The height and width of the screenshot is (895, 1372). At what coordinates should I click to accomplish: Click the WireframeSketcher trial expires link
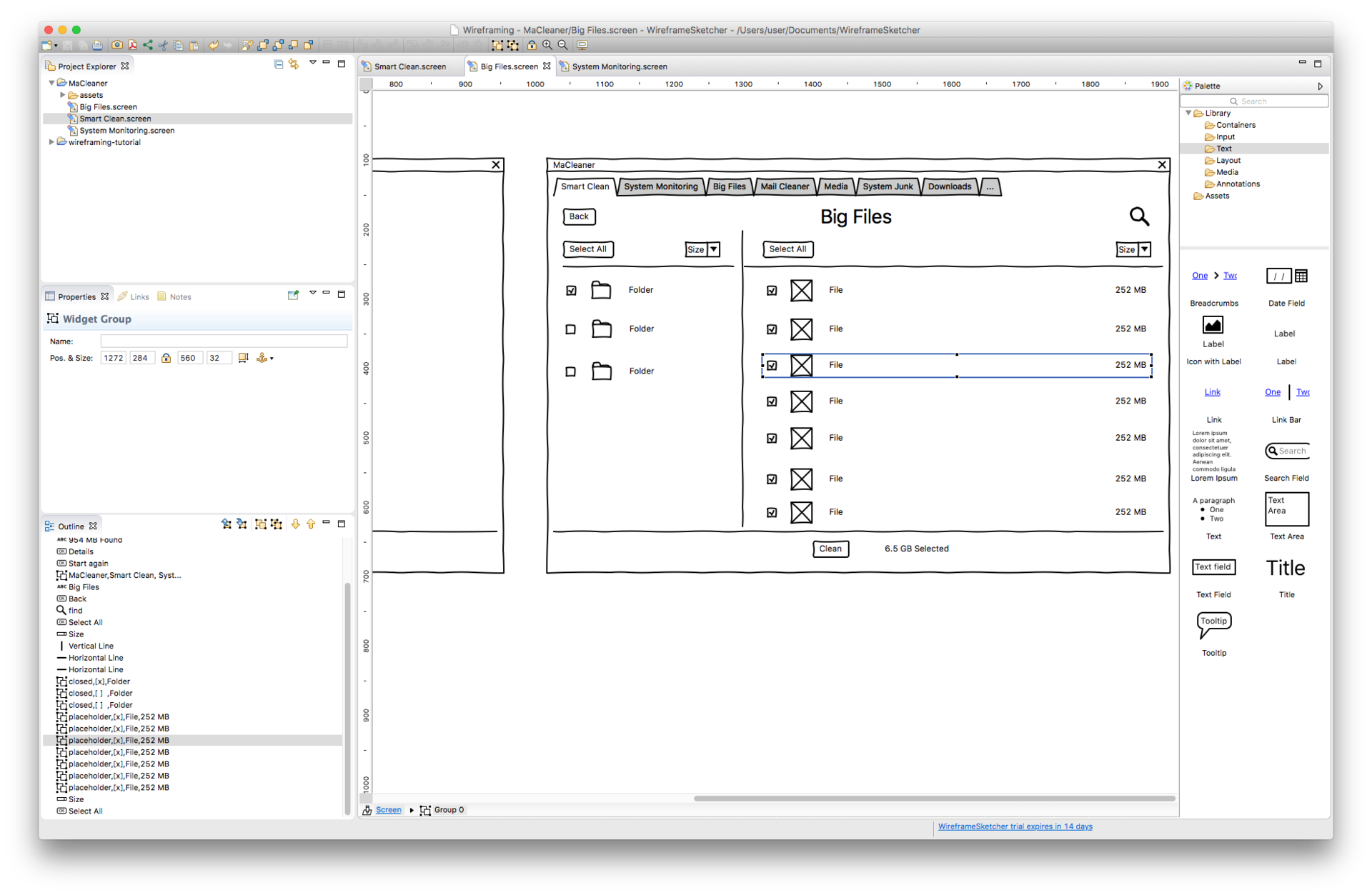tap(1015, 826)
